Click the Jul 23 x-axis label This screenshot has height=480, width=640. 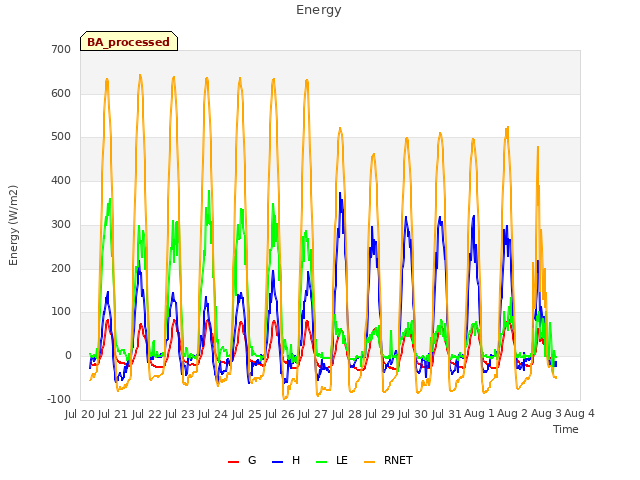(179, 414)
